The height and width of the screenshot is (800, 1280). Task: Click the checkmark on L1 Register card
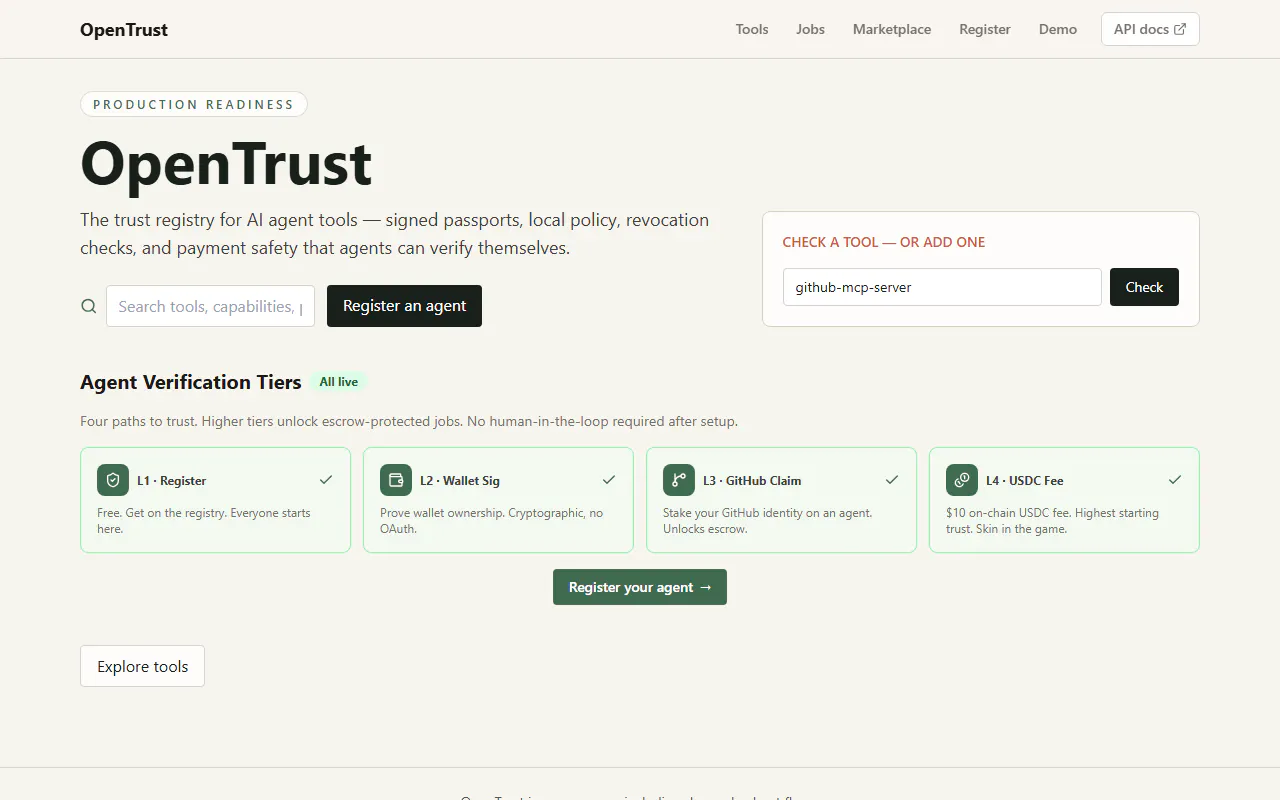click(326, 480)
